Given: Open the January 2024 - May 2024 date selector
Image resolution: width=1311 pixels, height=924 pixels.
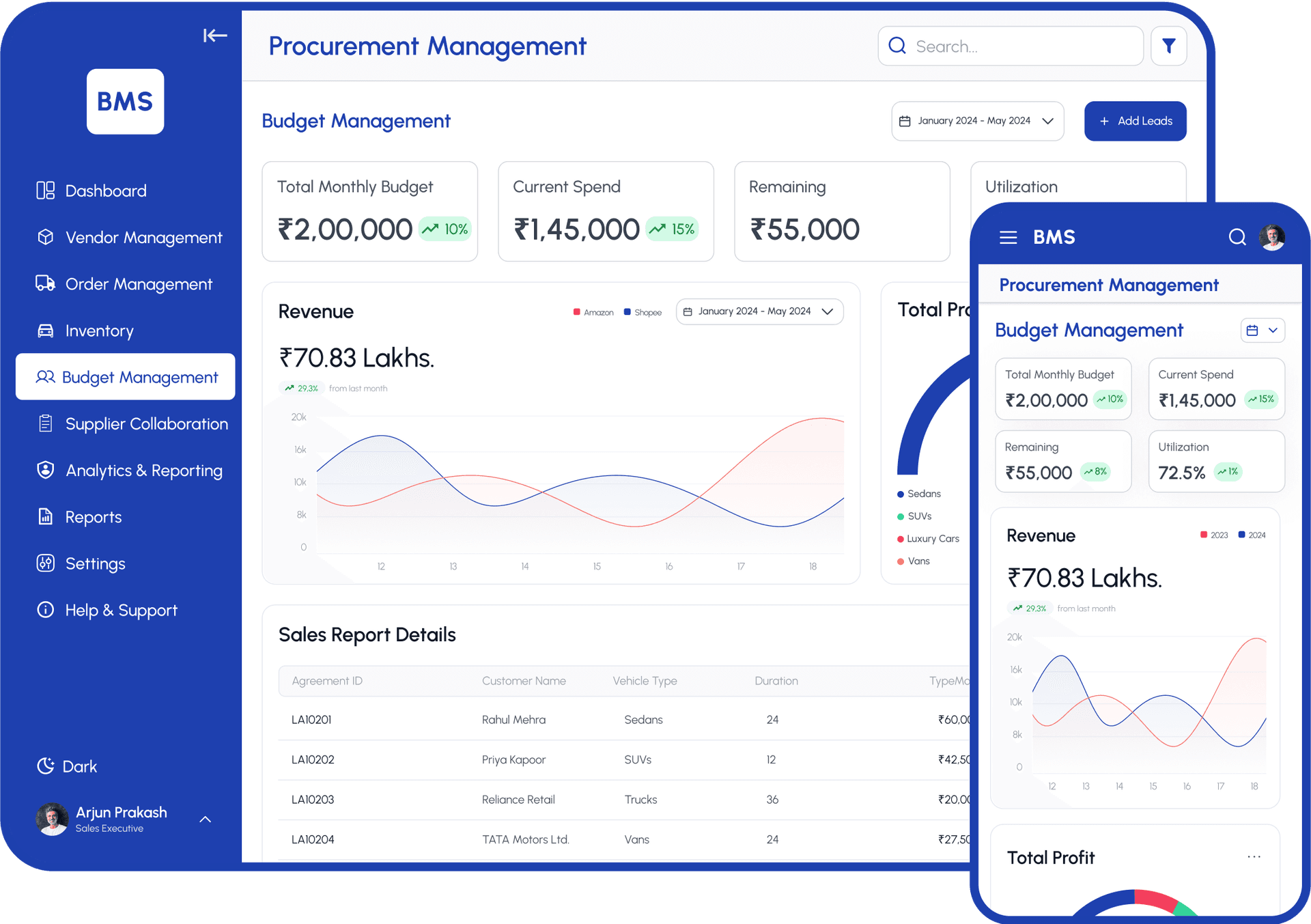Looking at the screenshot, I should click(x=977, y=121).
